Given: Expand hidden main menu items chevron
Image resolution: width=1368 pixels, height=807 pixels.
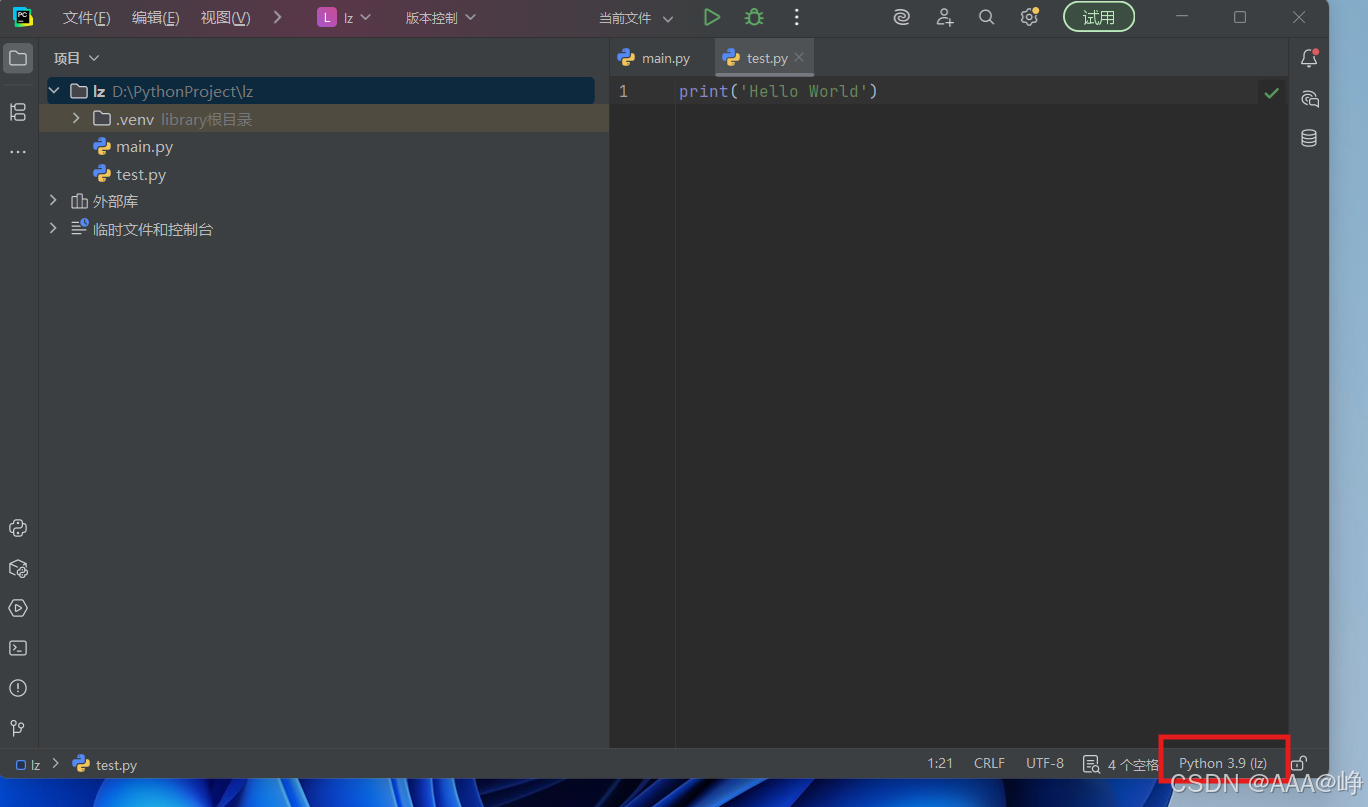Looking at the screenshot, I should point(277,17).
